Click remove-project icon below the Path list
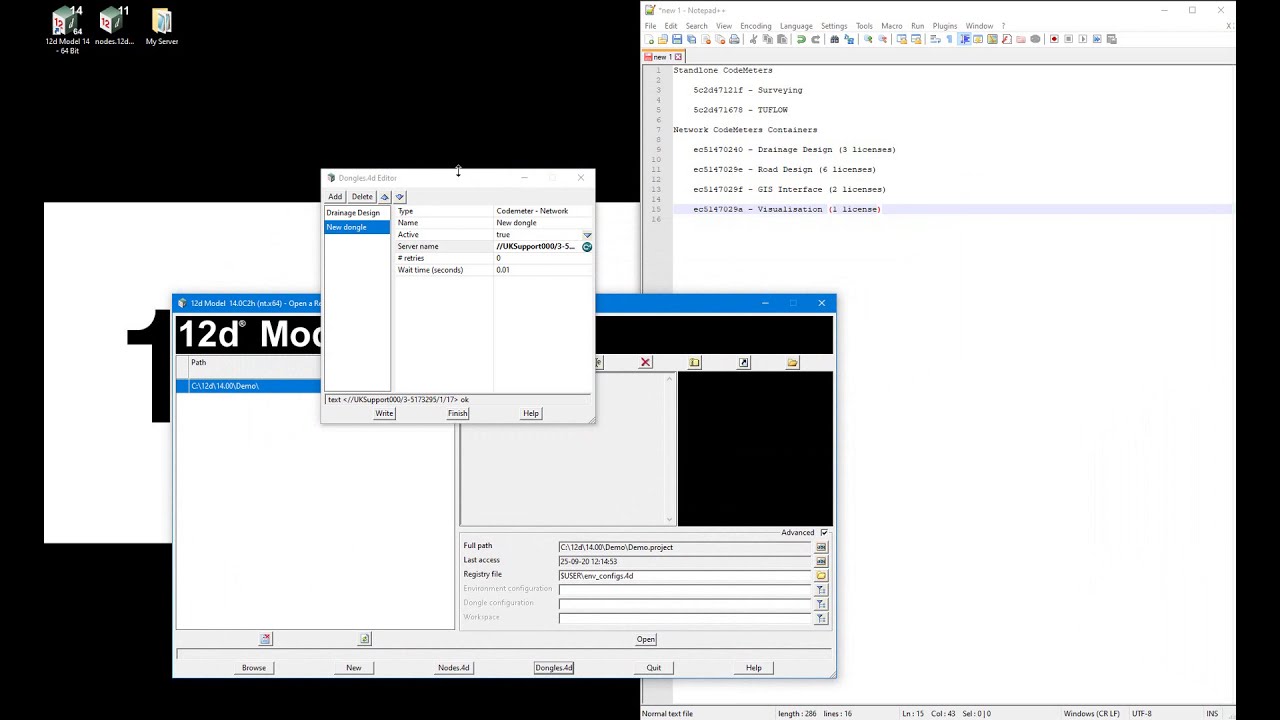1280x720 pixels. (x=265, y=639)
